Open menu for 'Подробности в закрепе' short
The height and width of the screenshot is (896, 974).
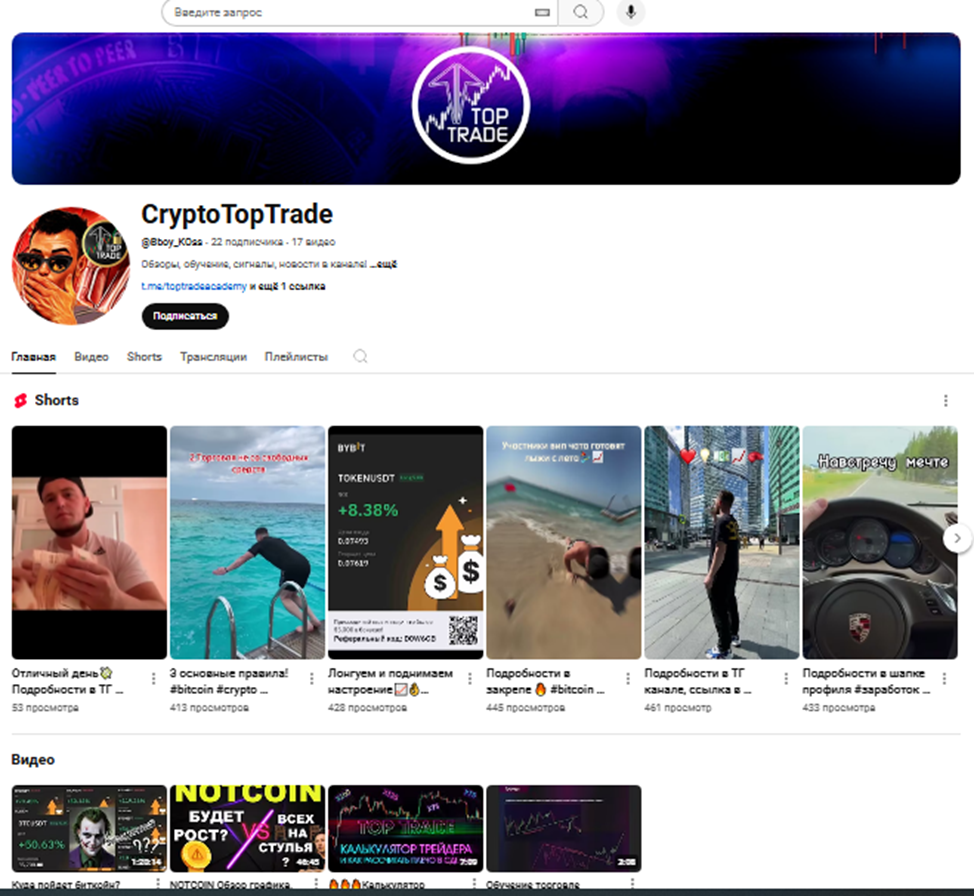click(627, 679)
